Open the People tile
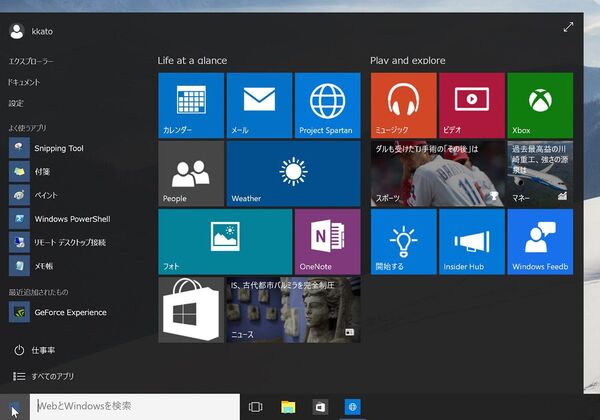The image size is (600, 420). coord(191,174)
